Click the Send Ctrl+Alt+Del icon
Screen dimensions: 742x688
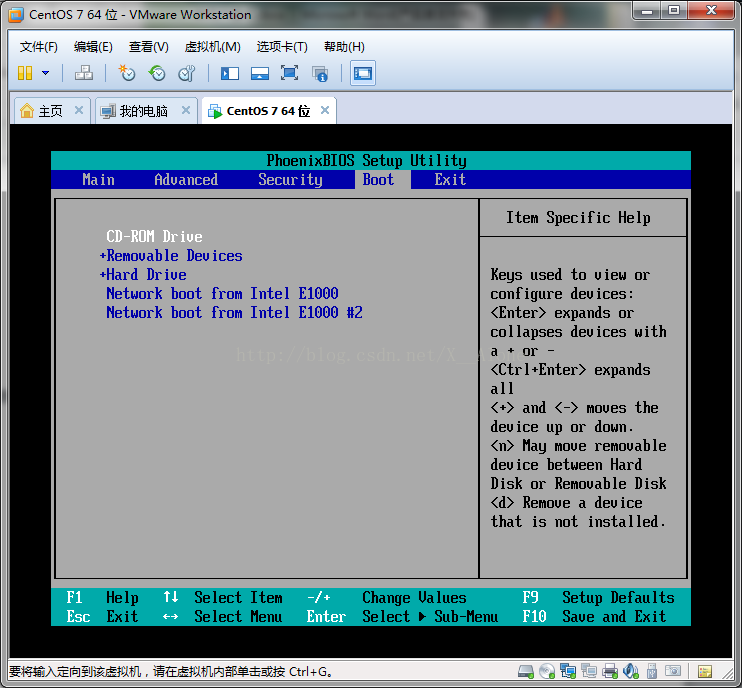(x=84, y=73)
